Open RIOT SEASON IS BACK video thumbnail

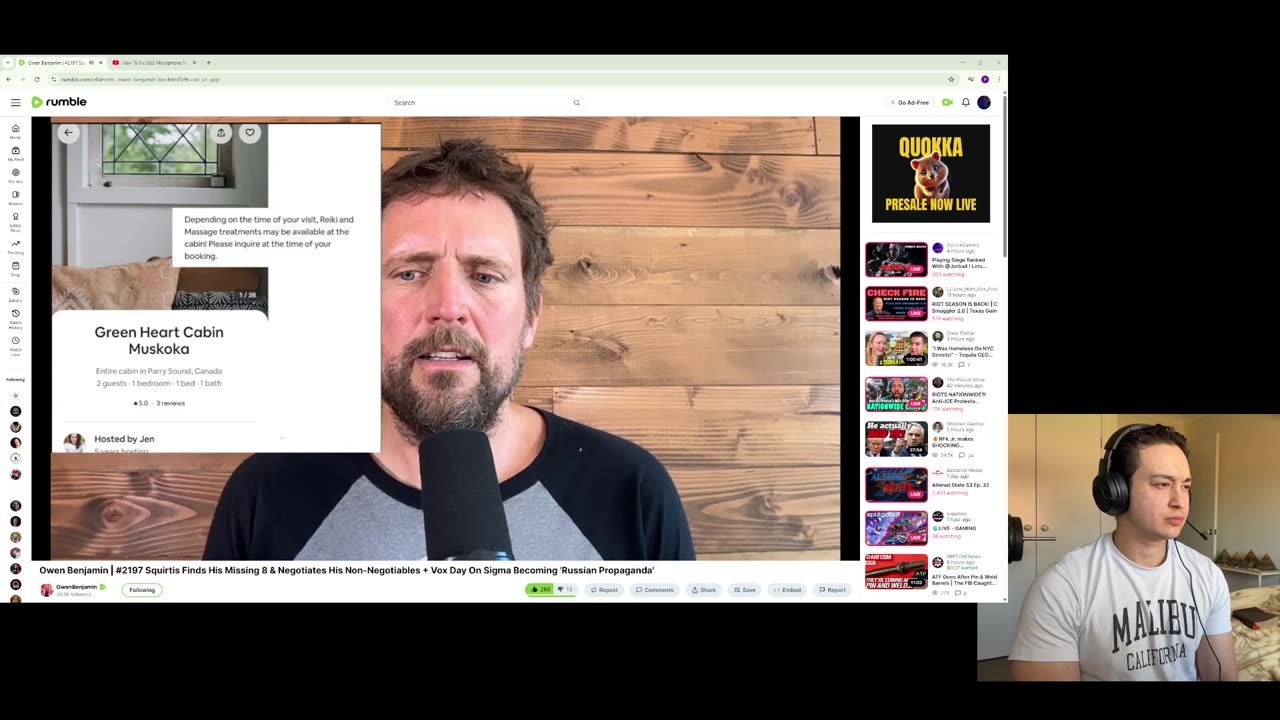pyautogui.click(x=896, y=304)
